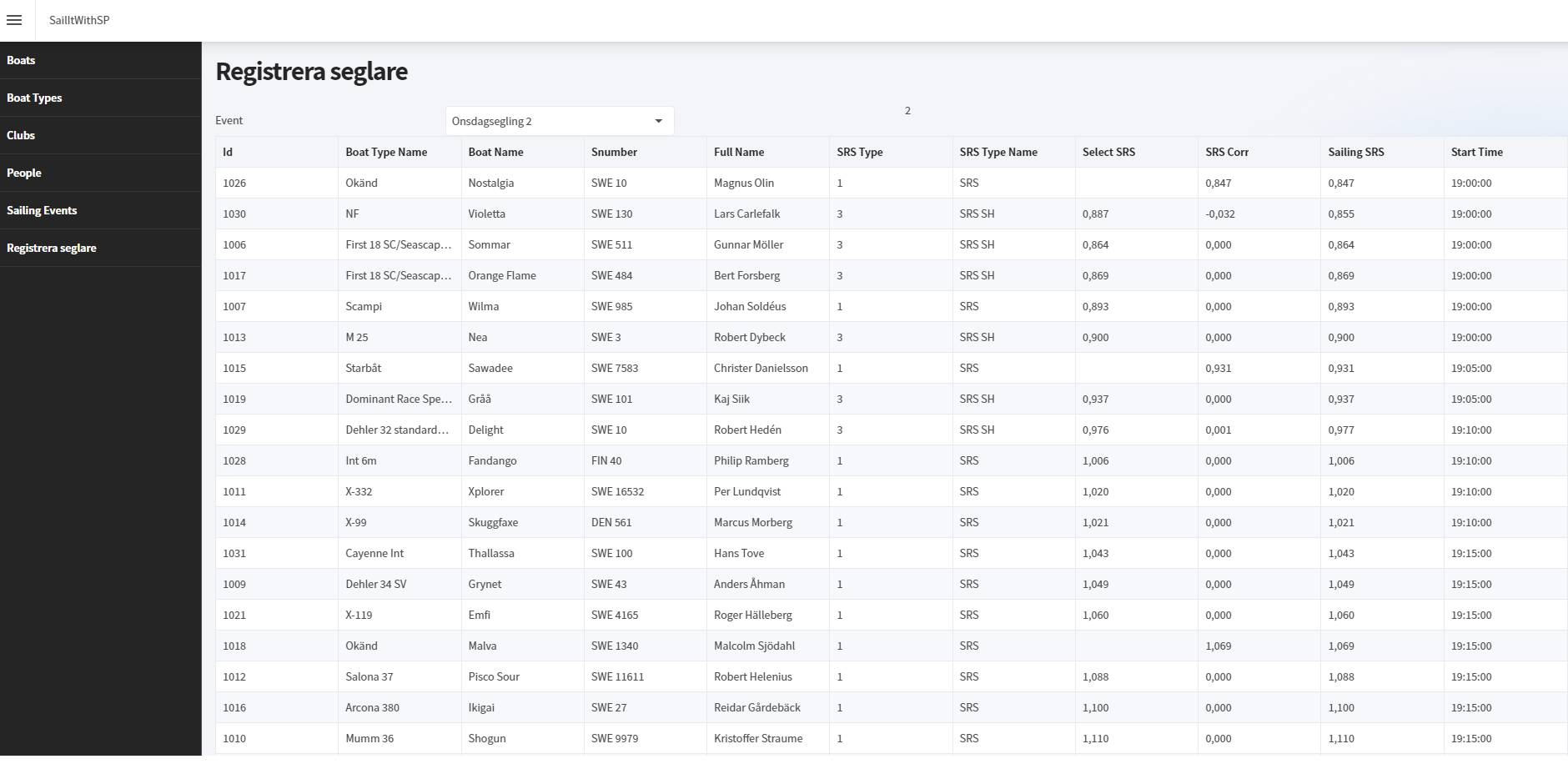Click Kaj Siik name cell
The width and height of the screenshot is (1568, 774).
pyautogui.click(x=768, y=399)
